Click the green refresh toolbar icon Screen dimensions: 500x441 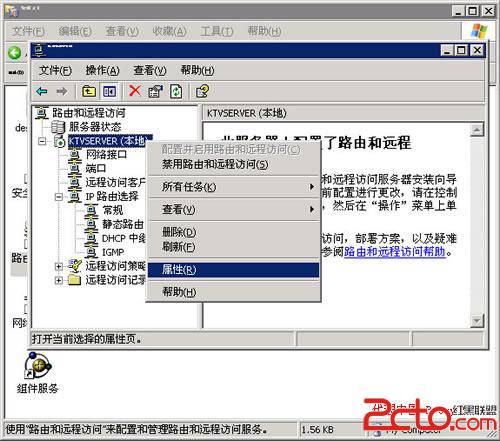point(176,91)
